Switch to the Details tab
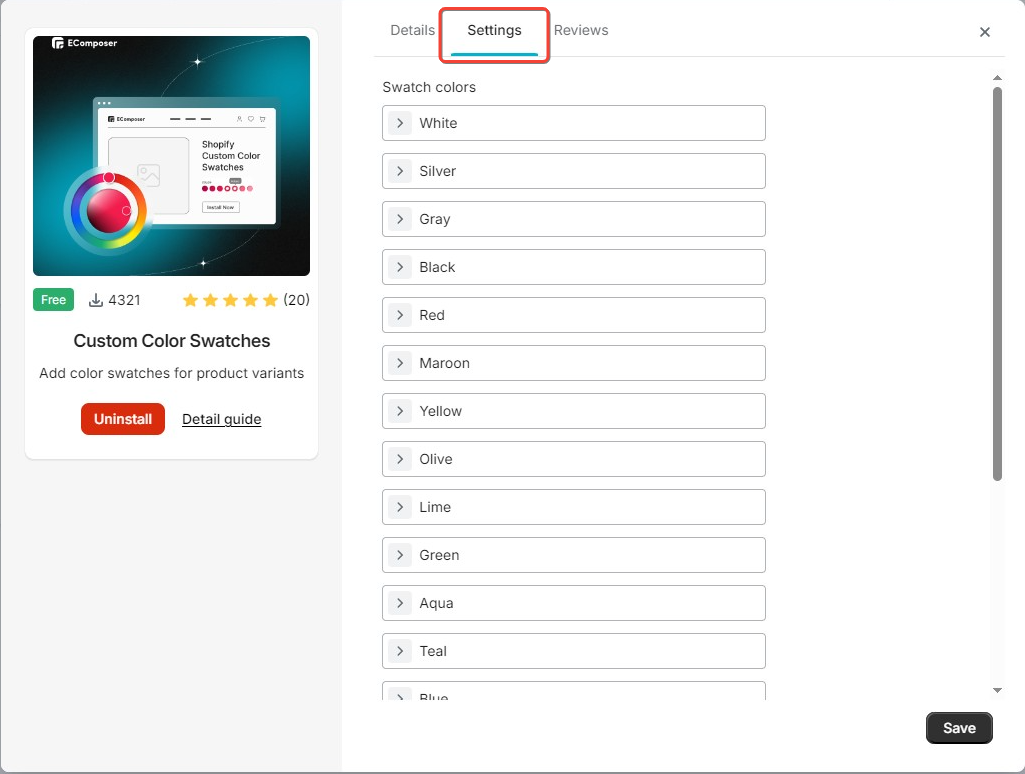The height and width of the screenshot is (774, 1025). click(412, 30)
